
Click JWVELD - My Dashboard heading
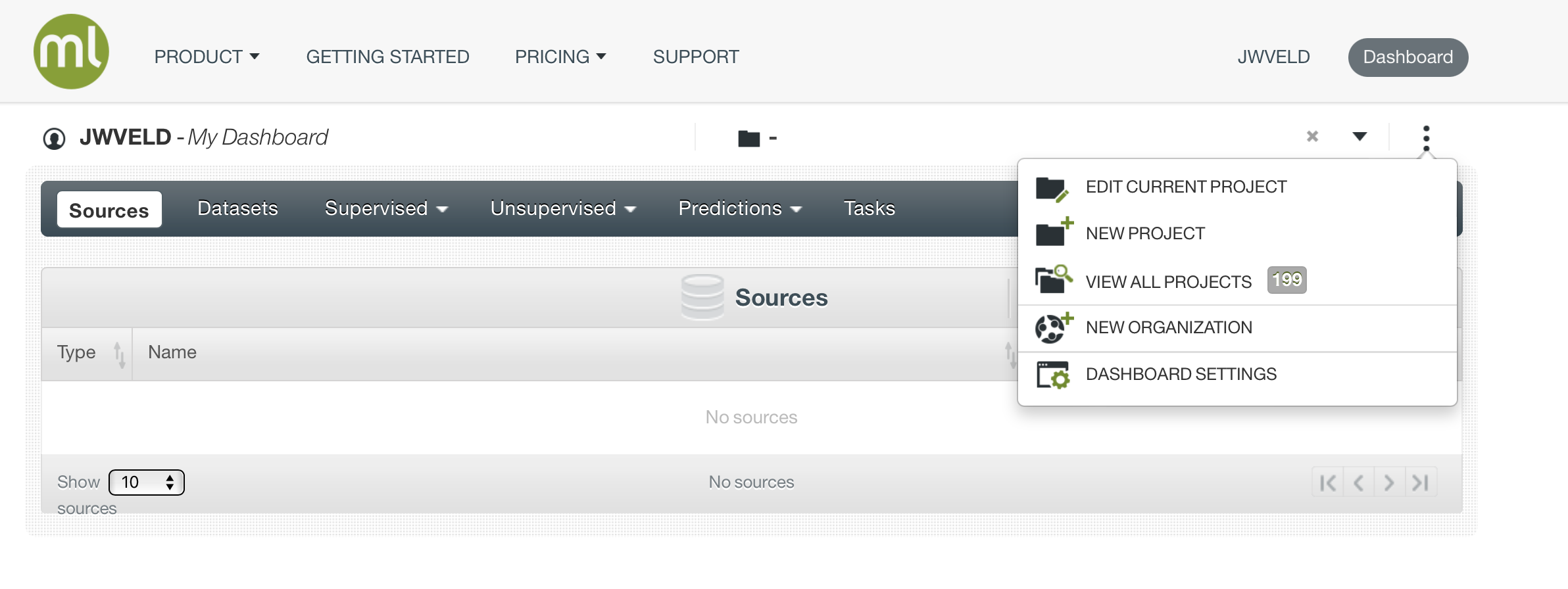tap(203, 137)
